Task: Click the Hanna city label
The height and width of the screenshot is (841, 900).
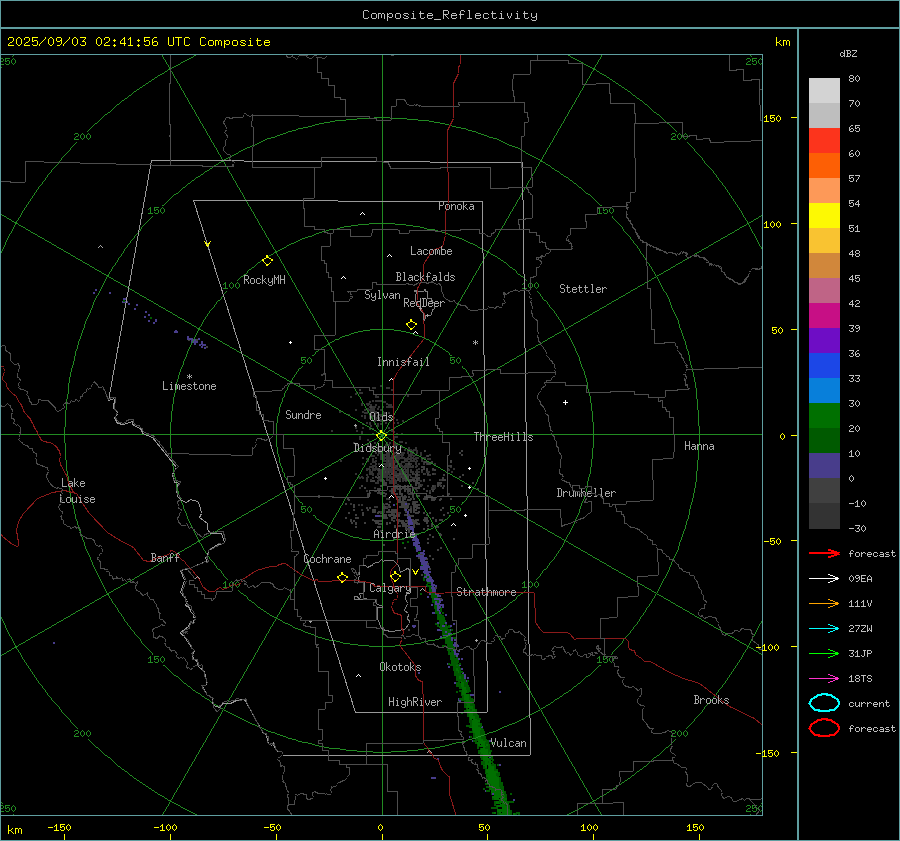Action: (x=699, y=446)
